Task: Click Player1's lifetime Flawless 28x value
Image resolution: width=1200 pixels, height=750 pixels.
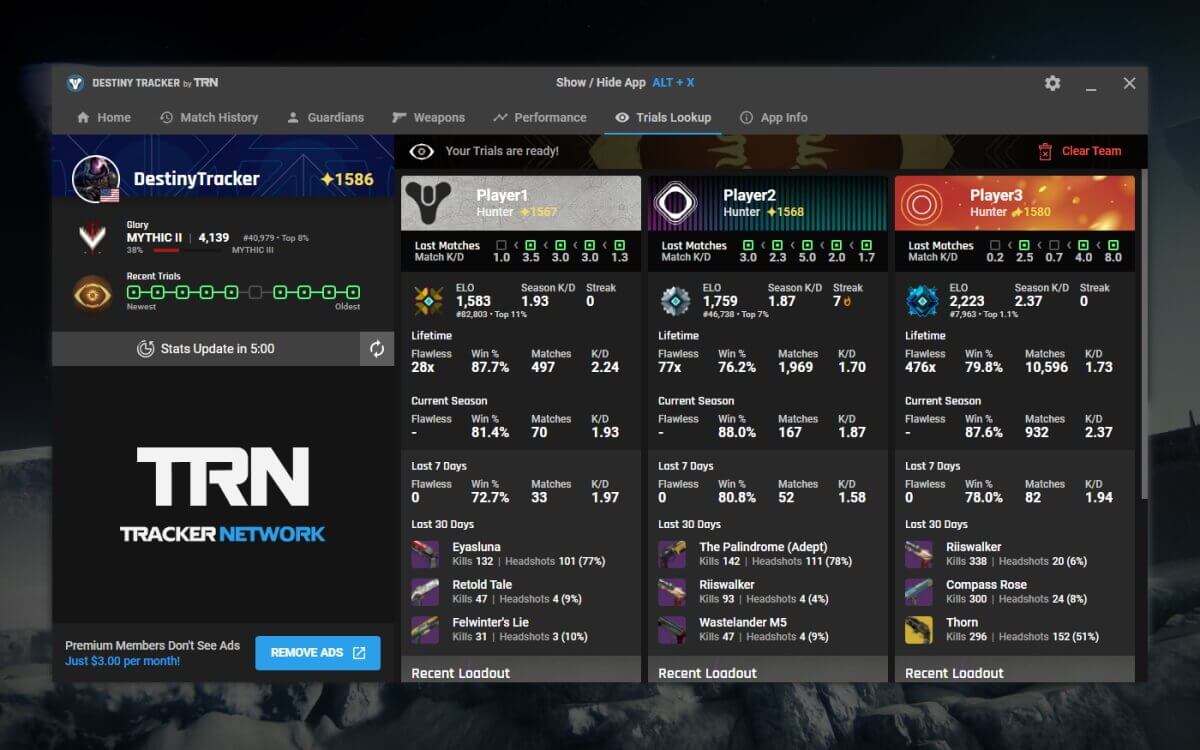Action: [425, 367]
